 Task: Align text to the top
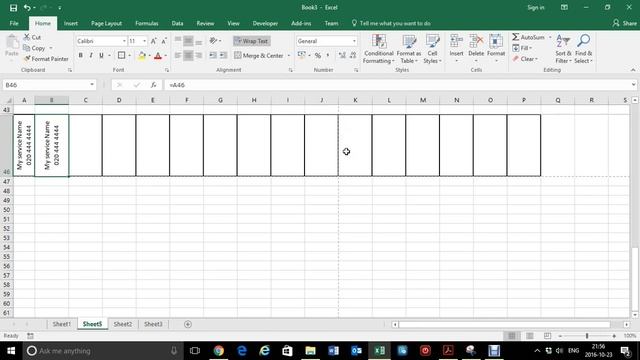(x=178, y=41)
